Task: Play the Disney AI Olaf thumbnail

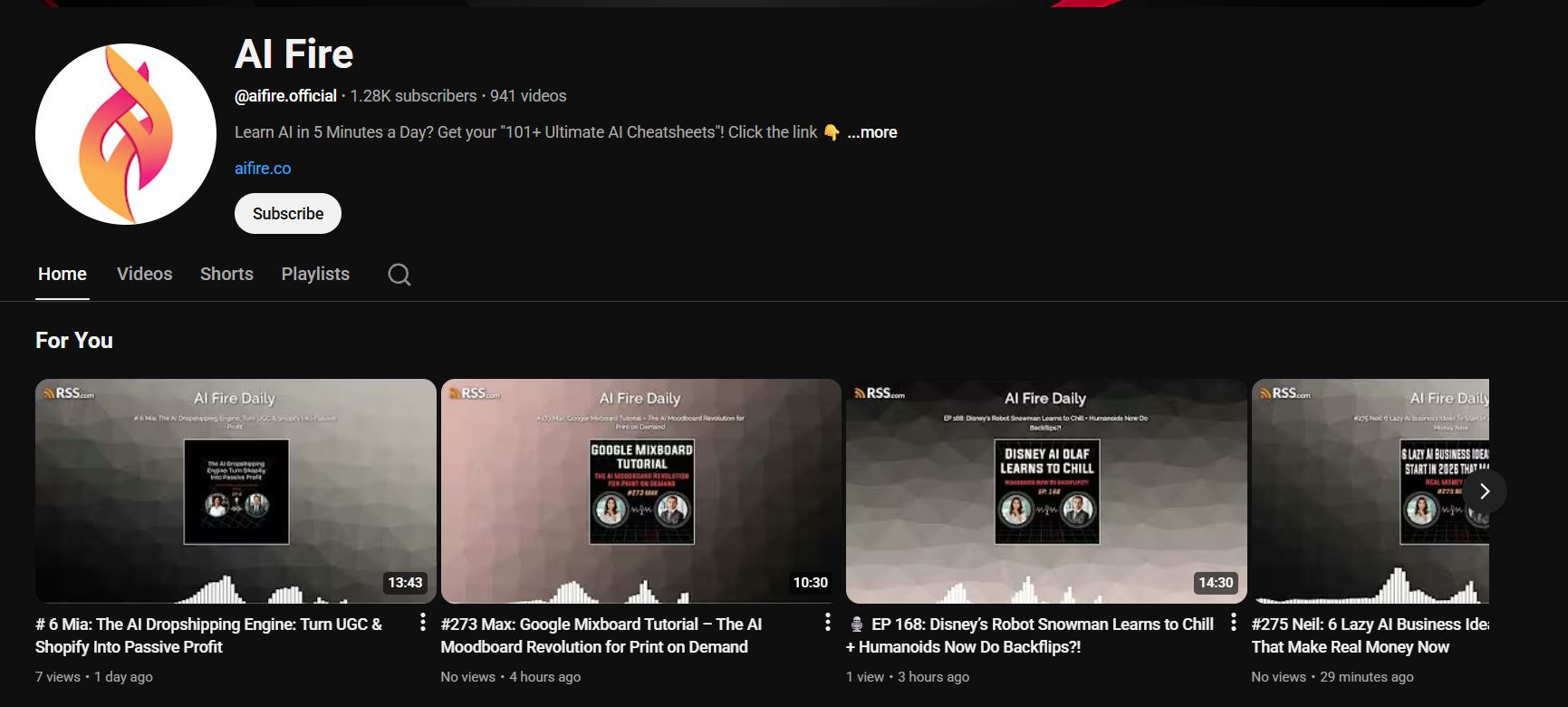Action: tap(1046, 491)
